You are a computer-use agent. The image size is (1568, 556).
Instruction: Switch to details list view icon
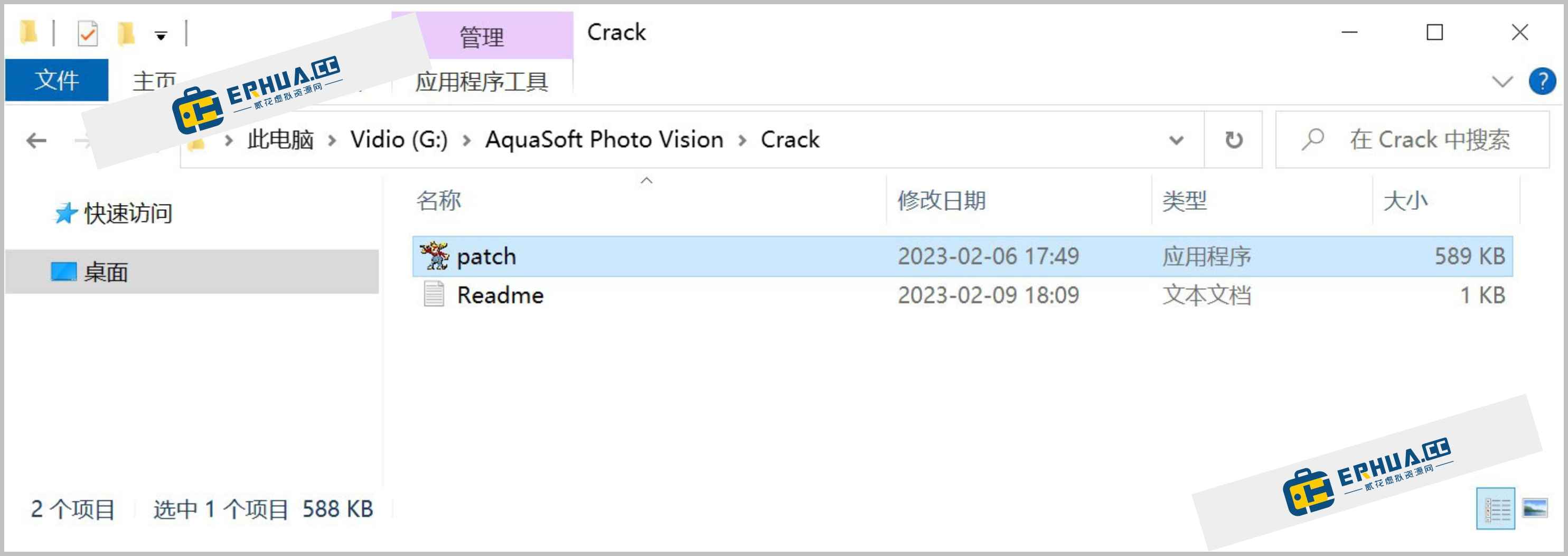(1496, 508)
